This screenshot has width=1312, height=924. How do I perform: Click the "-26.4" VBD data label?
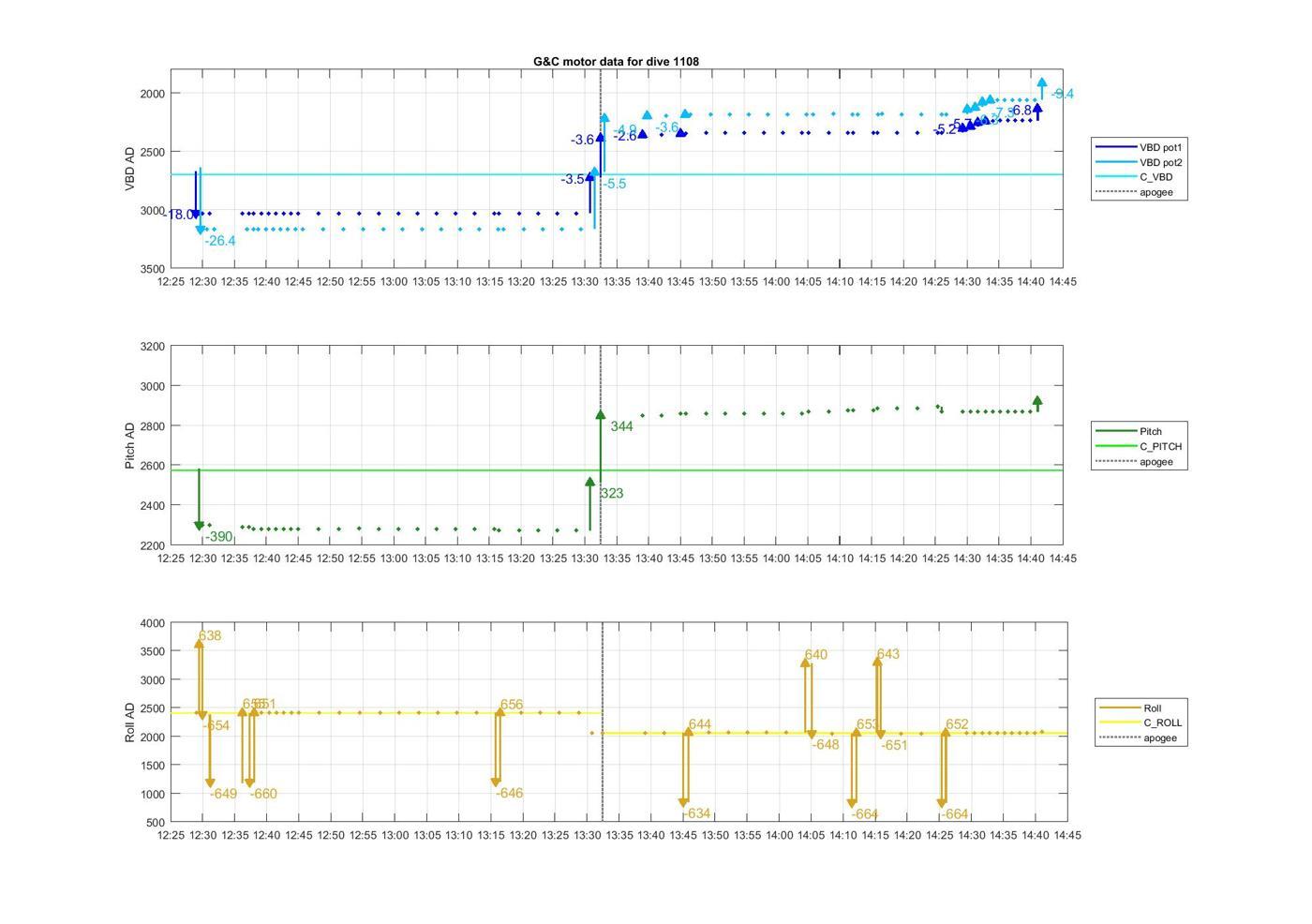coord(220,241)
